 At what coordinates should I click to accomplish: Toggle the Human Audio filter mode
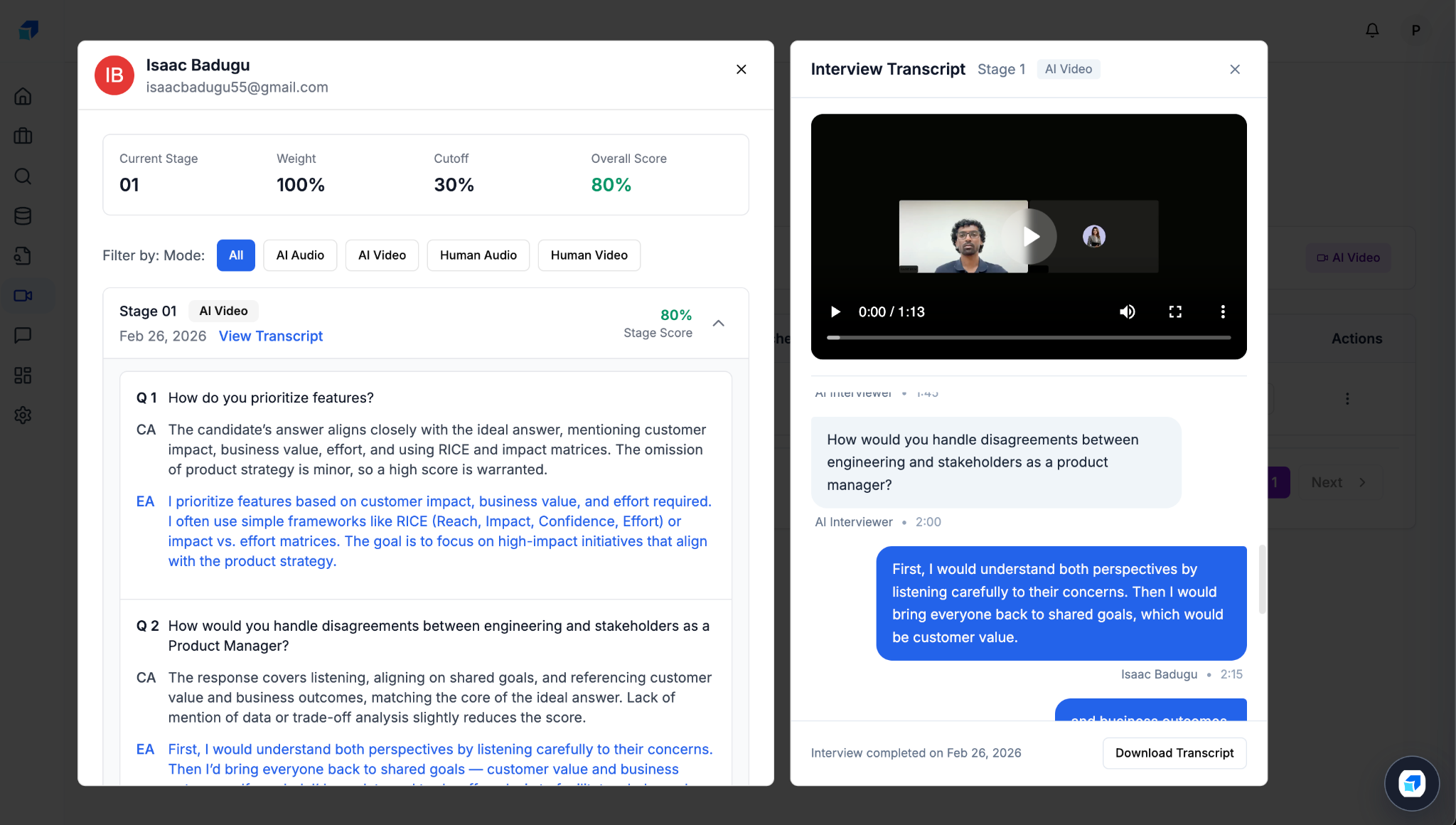pos(478,255)
